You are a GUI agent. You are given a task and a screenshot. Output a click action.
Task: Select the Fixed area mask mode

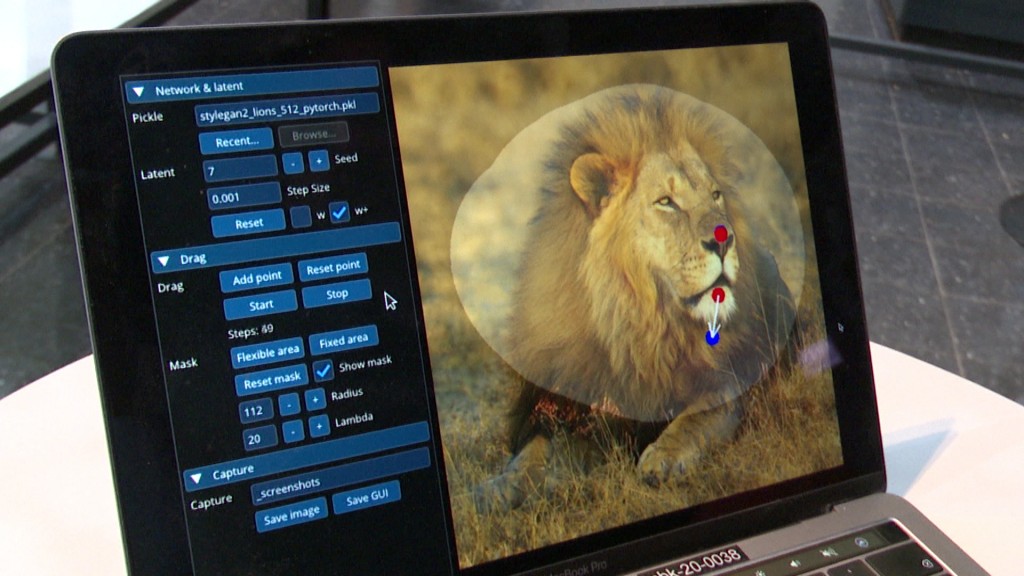[344, 340]
